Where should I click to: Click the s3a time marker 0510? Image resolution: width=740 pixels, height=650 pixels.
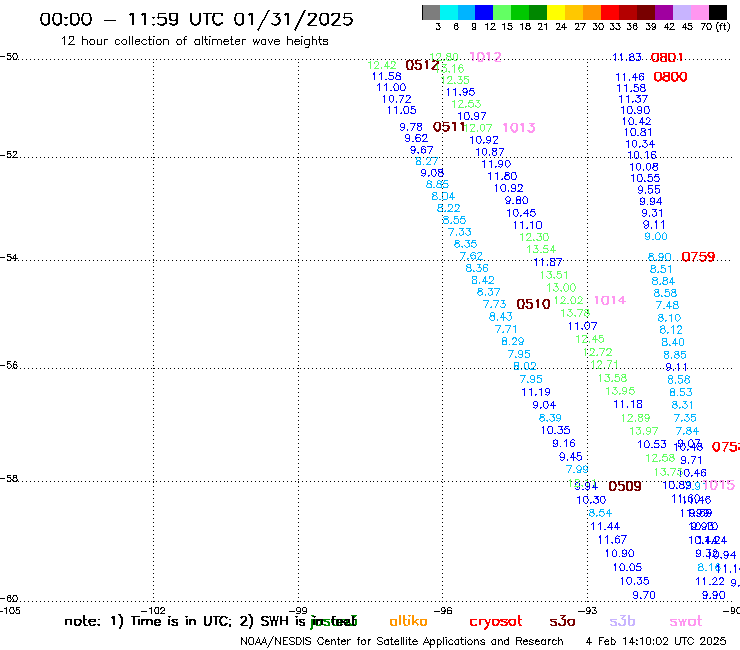tap(533, 304)
